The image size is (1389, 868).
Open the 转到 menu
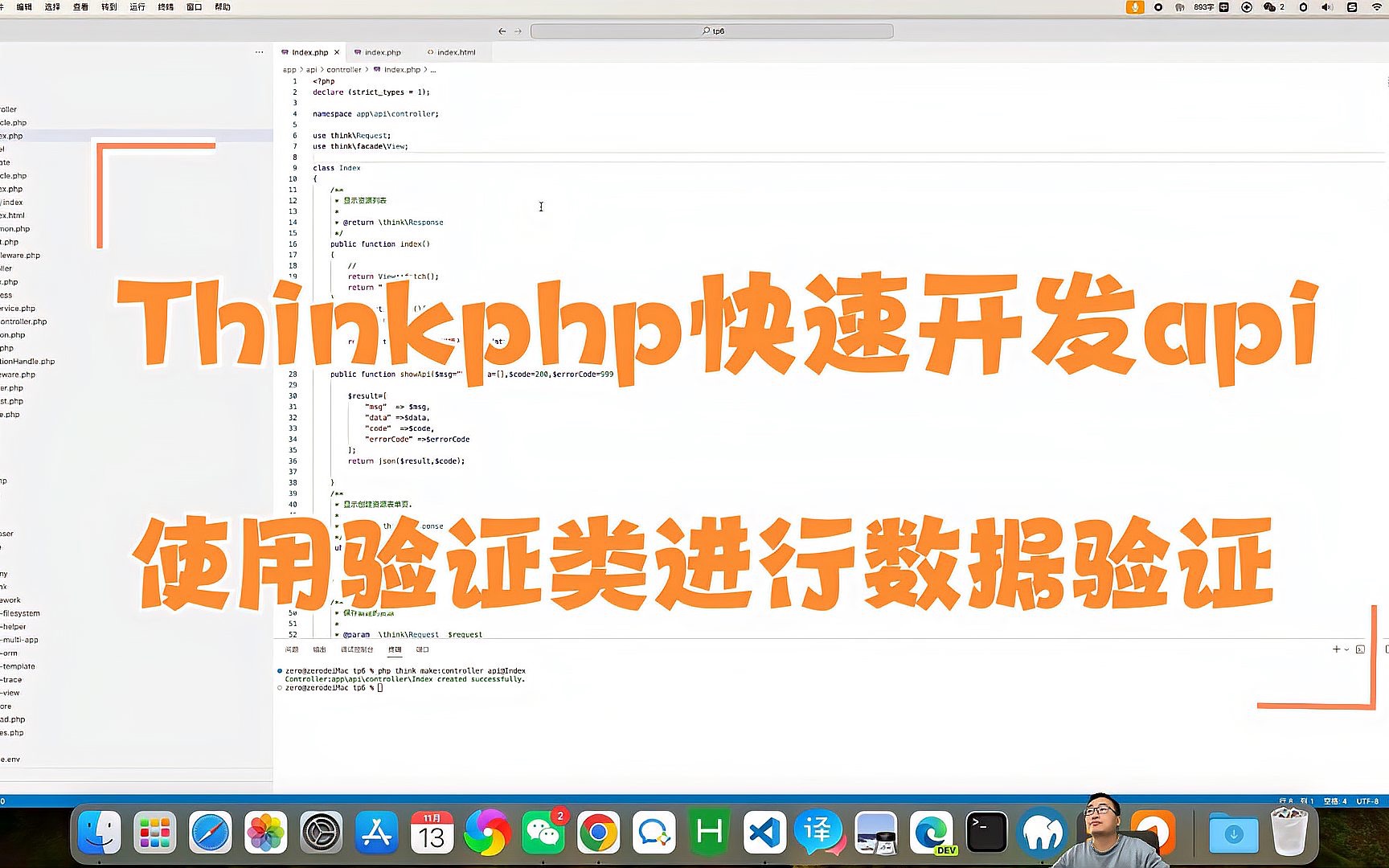coord(109,7)
